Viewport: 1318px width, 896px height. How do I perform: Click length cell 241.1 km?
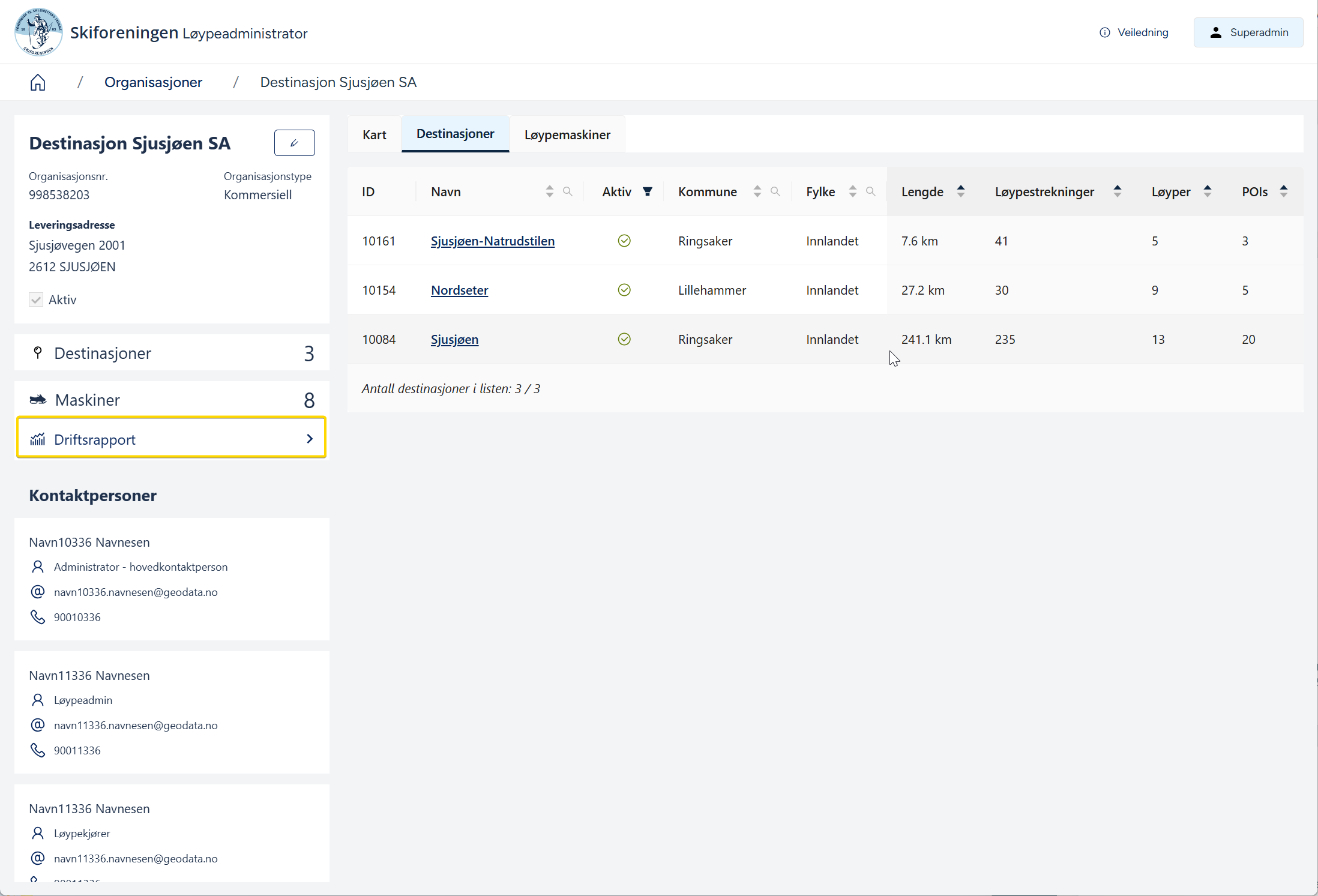click(x=926, y=339)
